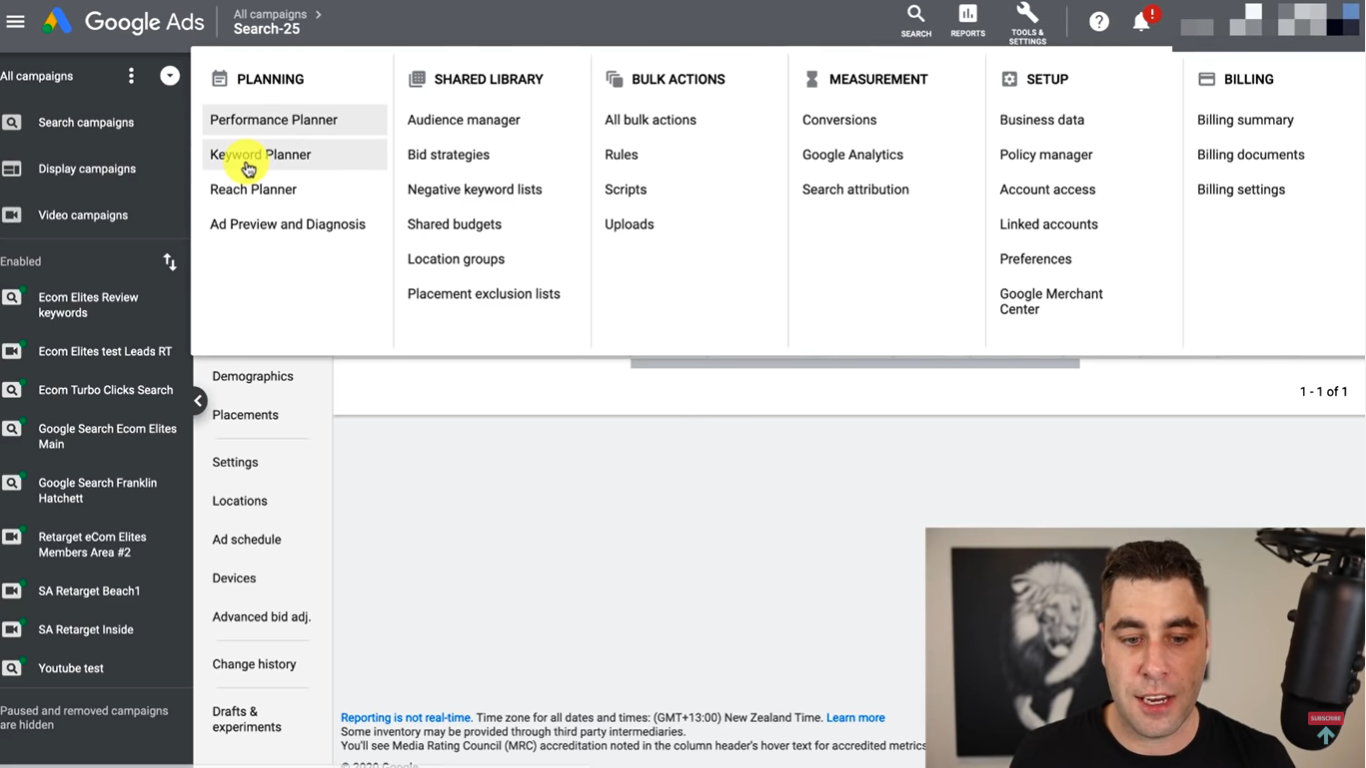The height and width of the screenshot is (768, 1366).
Task: Open Shared budgets
Action: click(x=454, y=224)
